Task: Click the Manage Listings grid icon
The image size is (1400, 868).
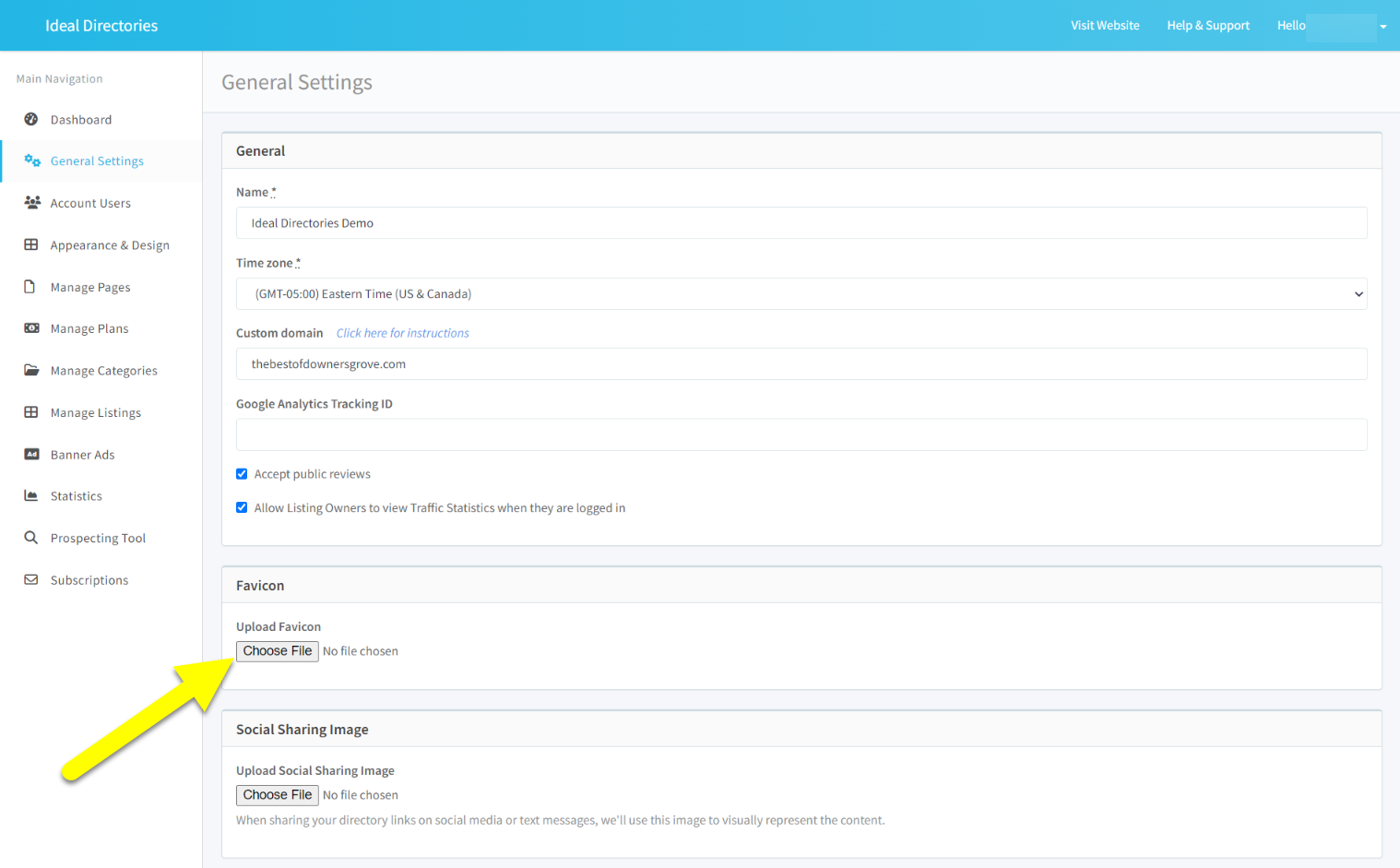Action: click(31, 412)
